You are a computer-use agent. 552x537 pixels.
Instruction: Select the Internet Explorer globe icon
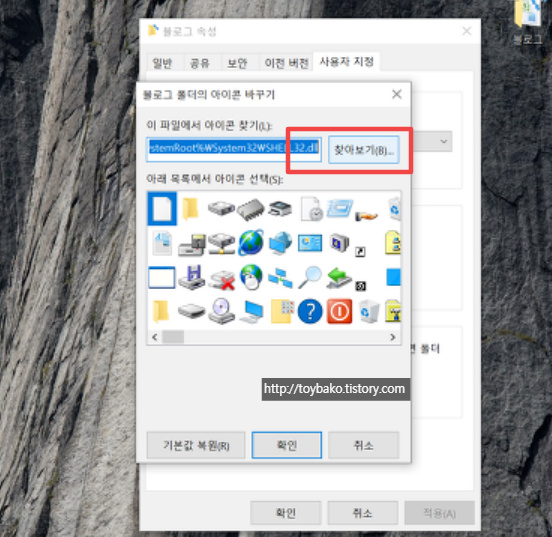click(251, 242)
